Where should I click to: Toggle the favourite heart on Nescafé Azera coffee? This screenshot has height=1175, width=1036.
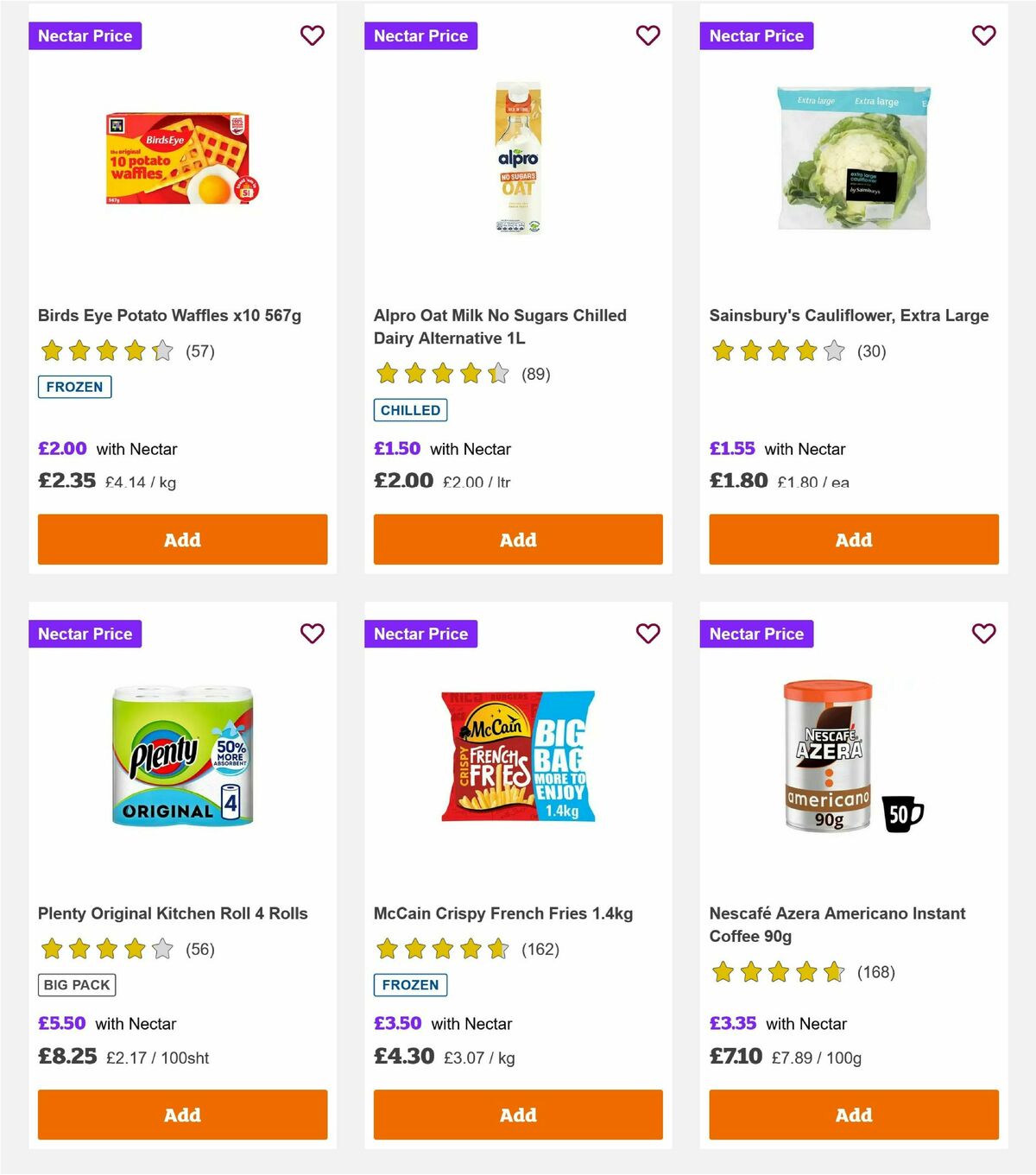coord(982,633)
